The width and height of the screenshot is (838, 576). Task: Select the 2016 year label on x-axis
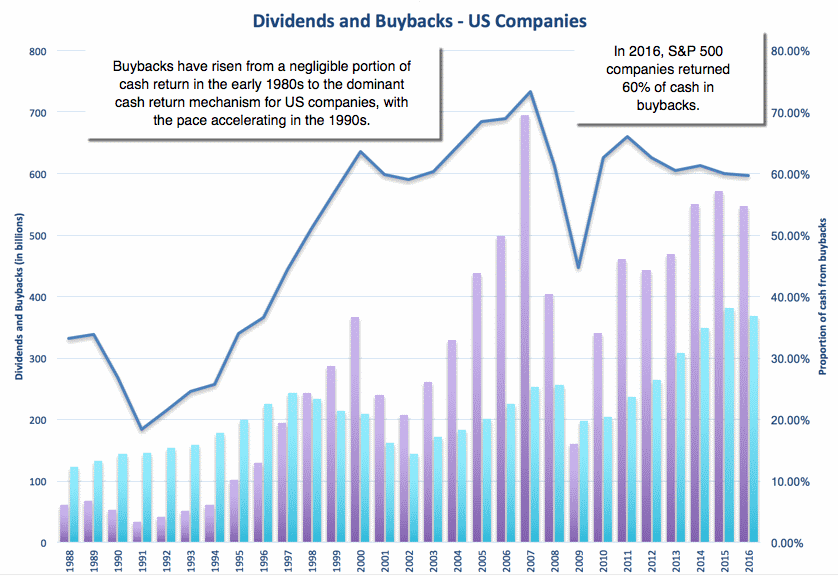748,561
